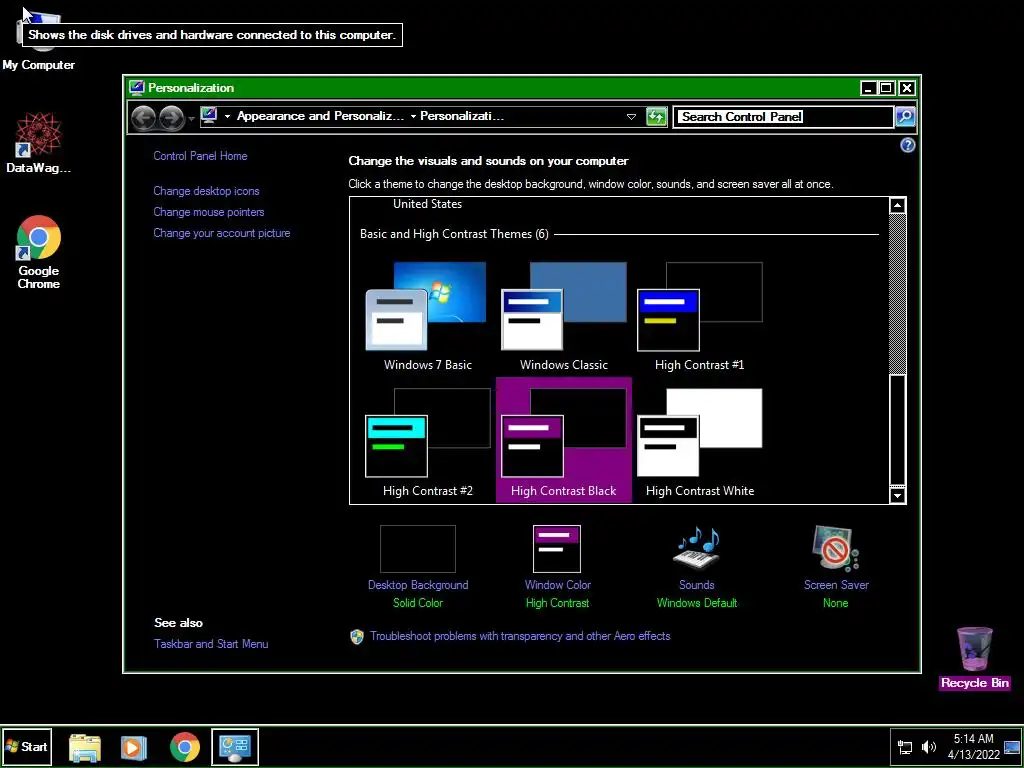
Task: Expand the arrow before Personalization breadcrumb
Action: pos(413,116)
